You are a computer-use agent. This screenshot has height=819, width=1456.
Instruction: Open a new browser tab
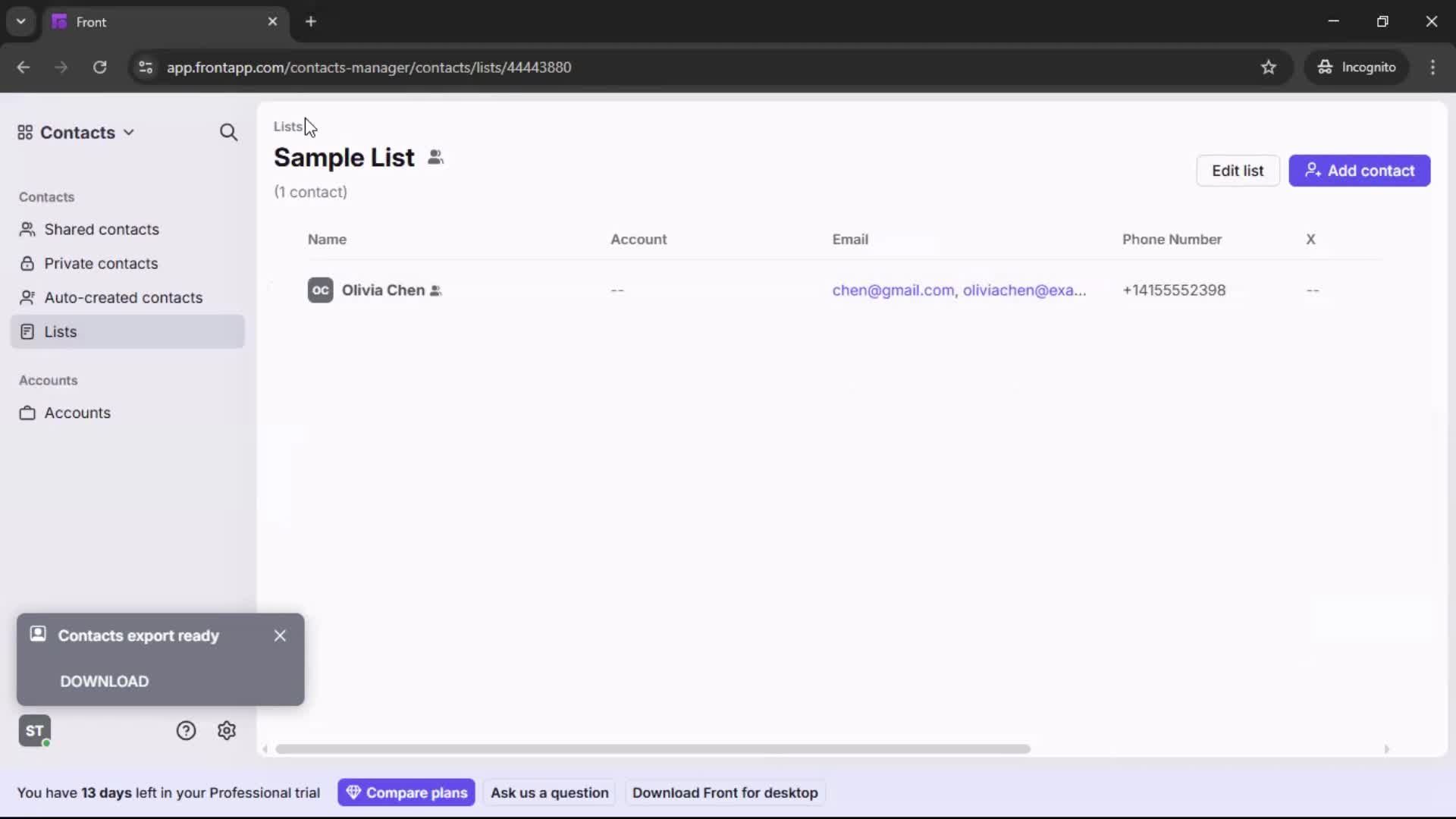311,22
